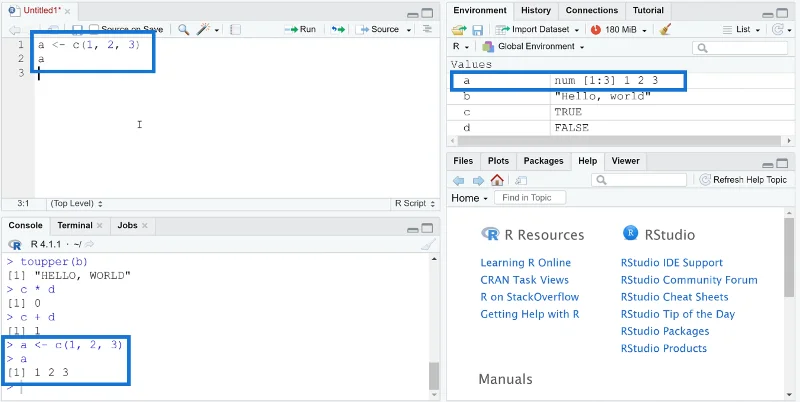Image resolution: width=800 pixels, height=402 pixels.
Task: Switch to Packages tab
Action: pos(543,161)
